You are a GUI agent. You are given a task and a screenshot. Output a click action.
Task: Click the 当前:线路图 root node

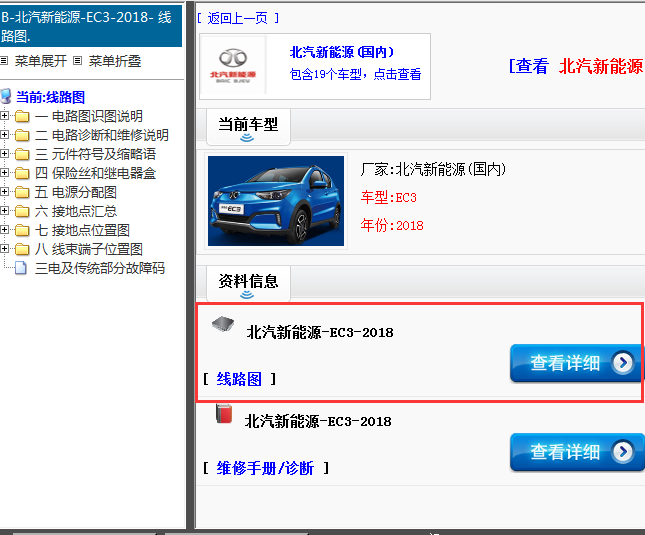51,97
